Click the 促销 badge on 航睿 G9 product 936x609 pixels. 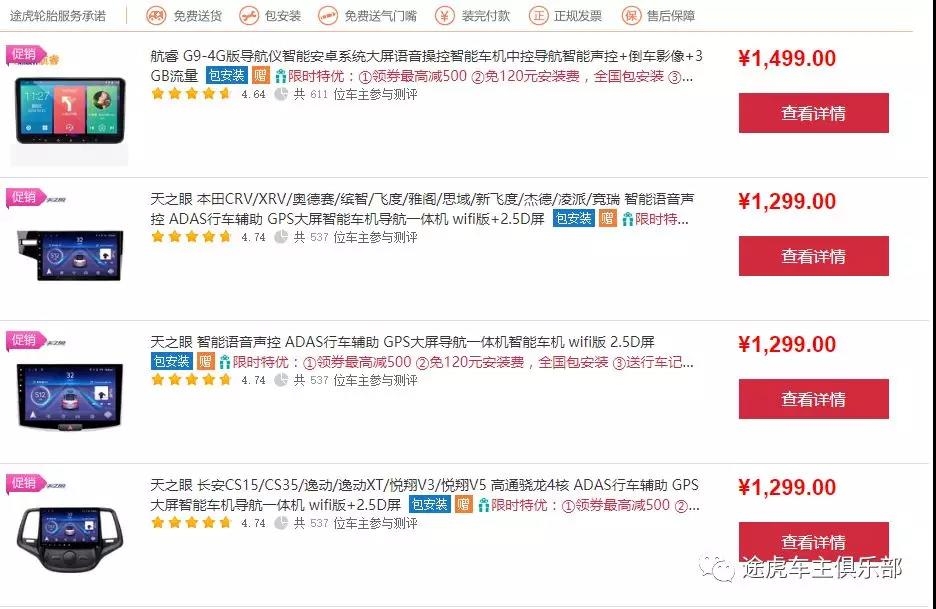[24, 54]
